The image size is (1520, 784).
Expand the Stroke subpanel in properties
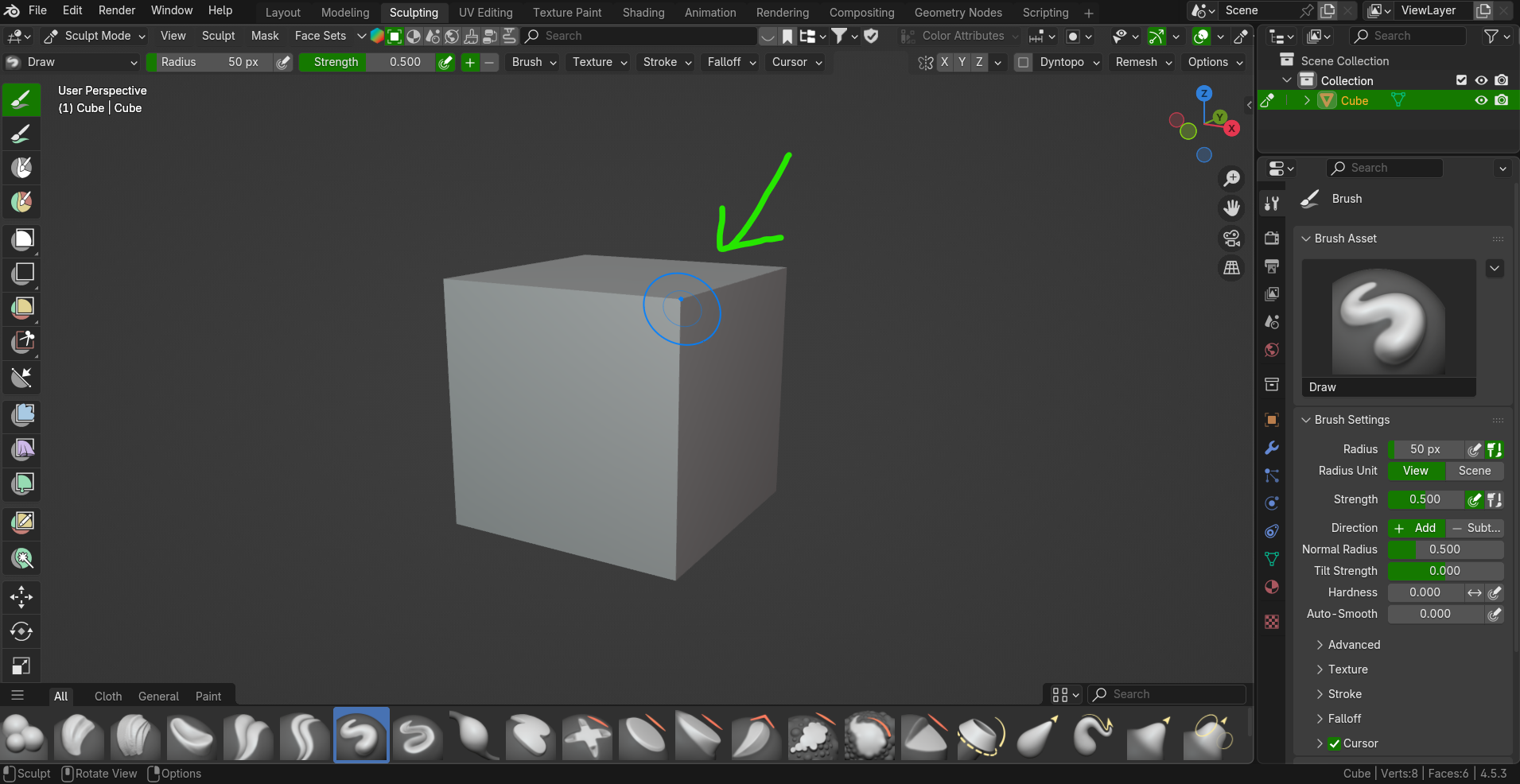tap(1344, 694)
